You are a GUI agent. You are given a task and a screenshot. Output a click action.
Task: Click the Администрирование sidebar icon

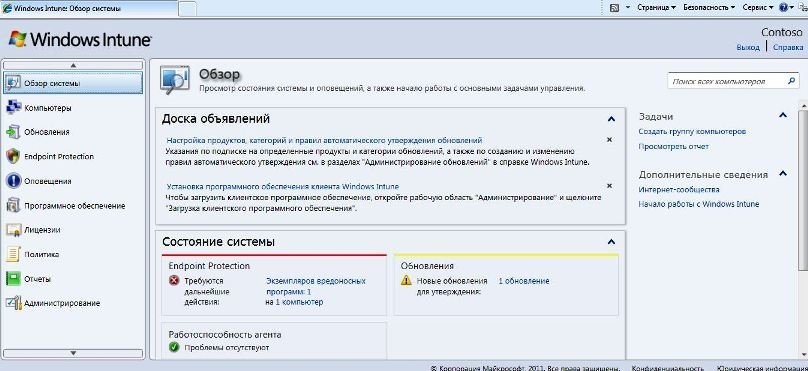click(13, 303)
